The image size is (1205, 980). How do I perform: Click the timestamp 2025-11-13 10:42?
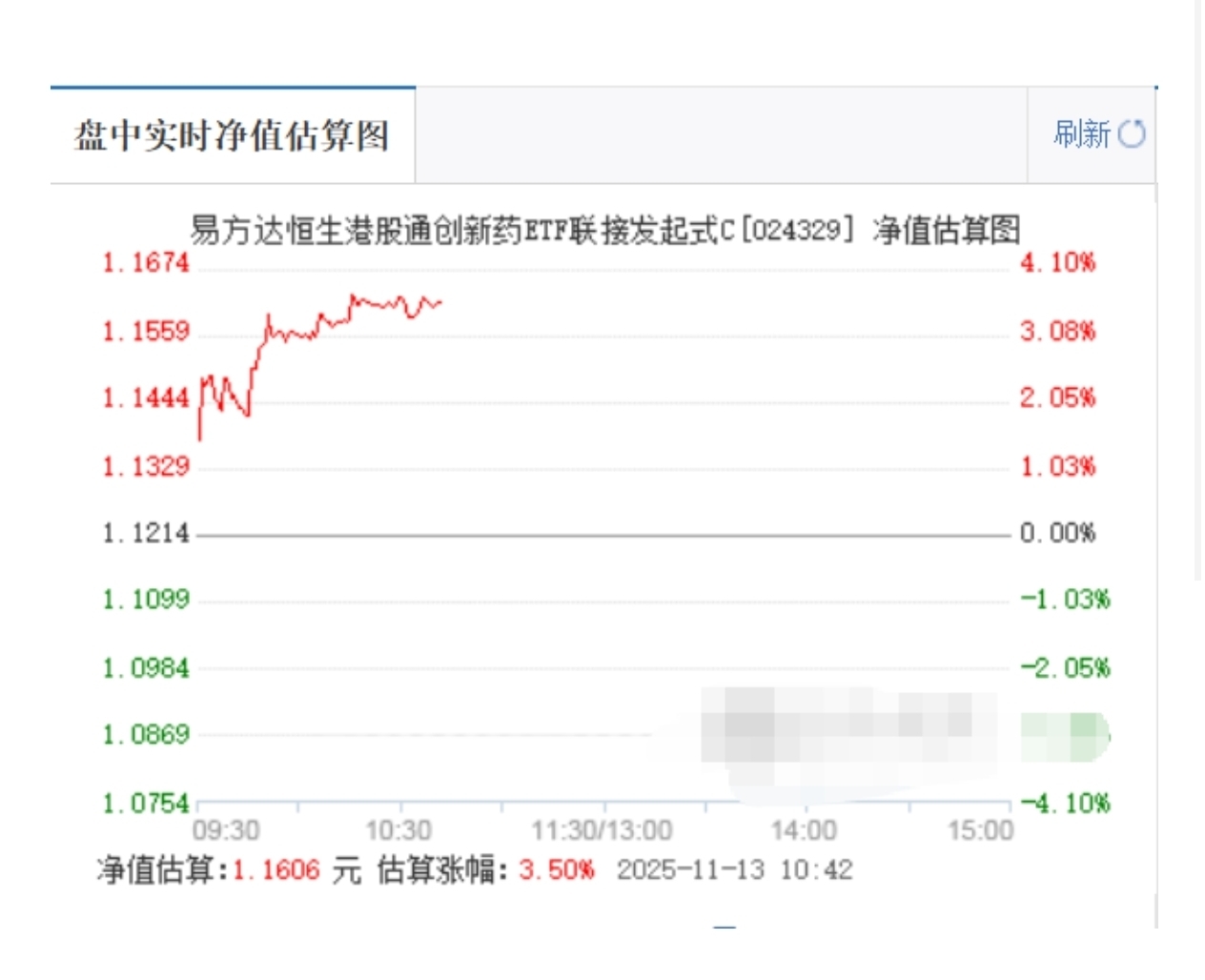point(734,869)
